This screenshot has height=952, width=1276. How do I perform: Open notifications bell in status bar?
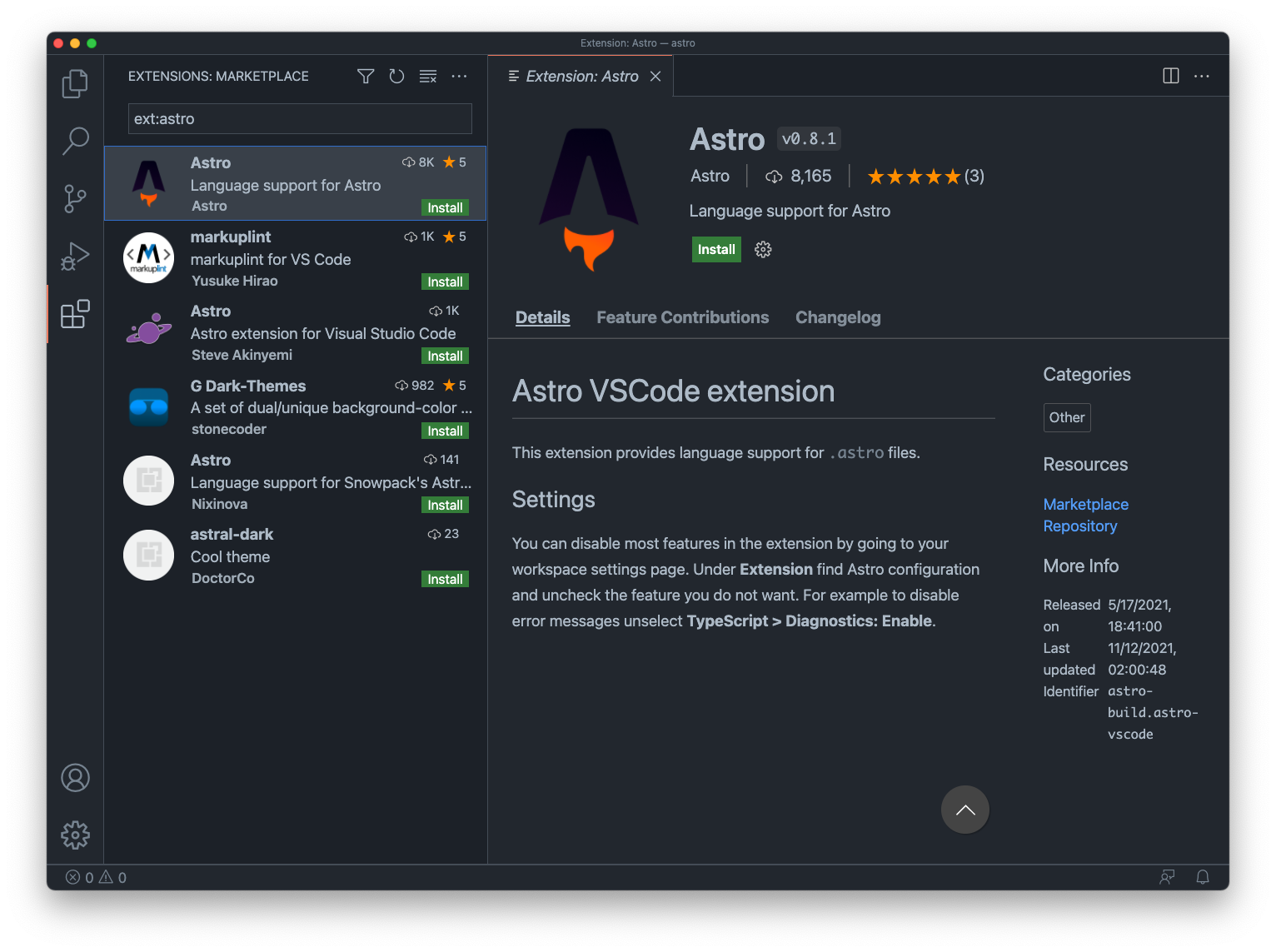click(1202, 877)
